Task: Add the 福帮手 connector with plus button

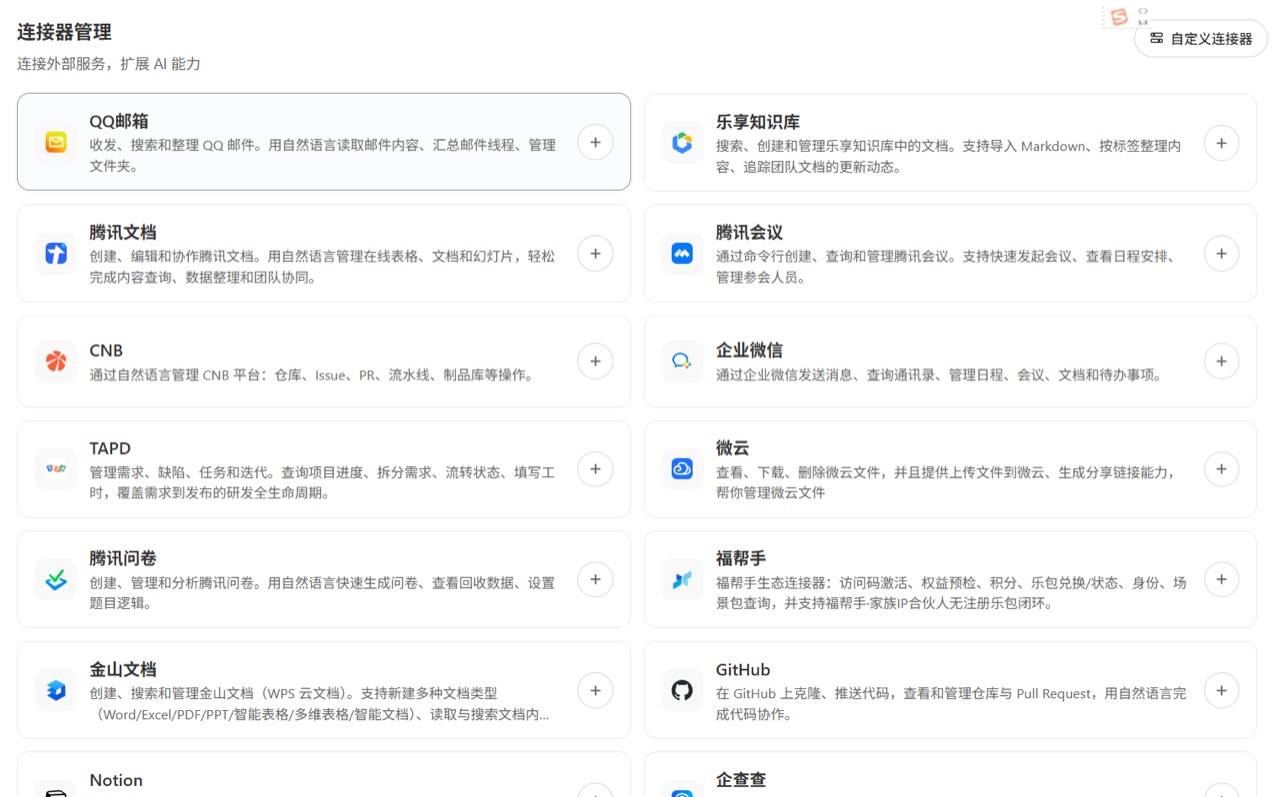Action: pos(1221,579)
